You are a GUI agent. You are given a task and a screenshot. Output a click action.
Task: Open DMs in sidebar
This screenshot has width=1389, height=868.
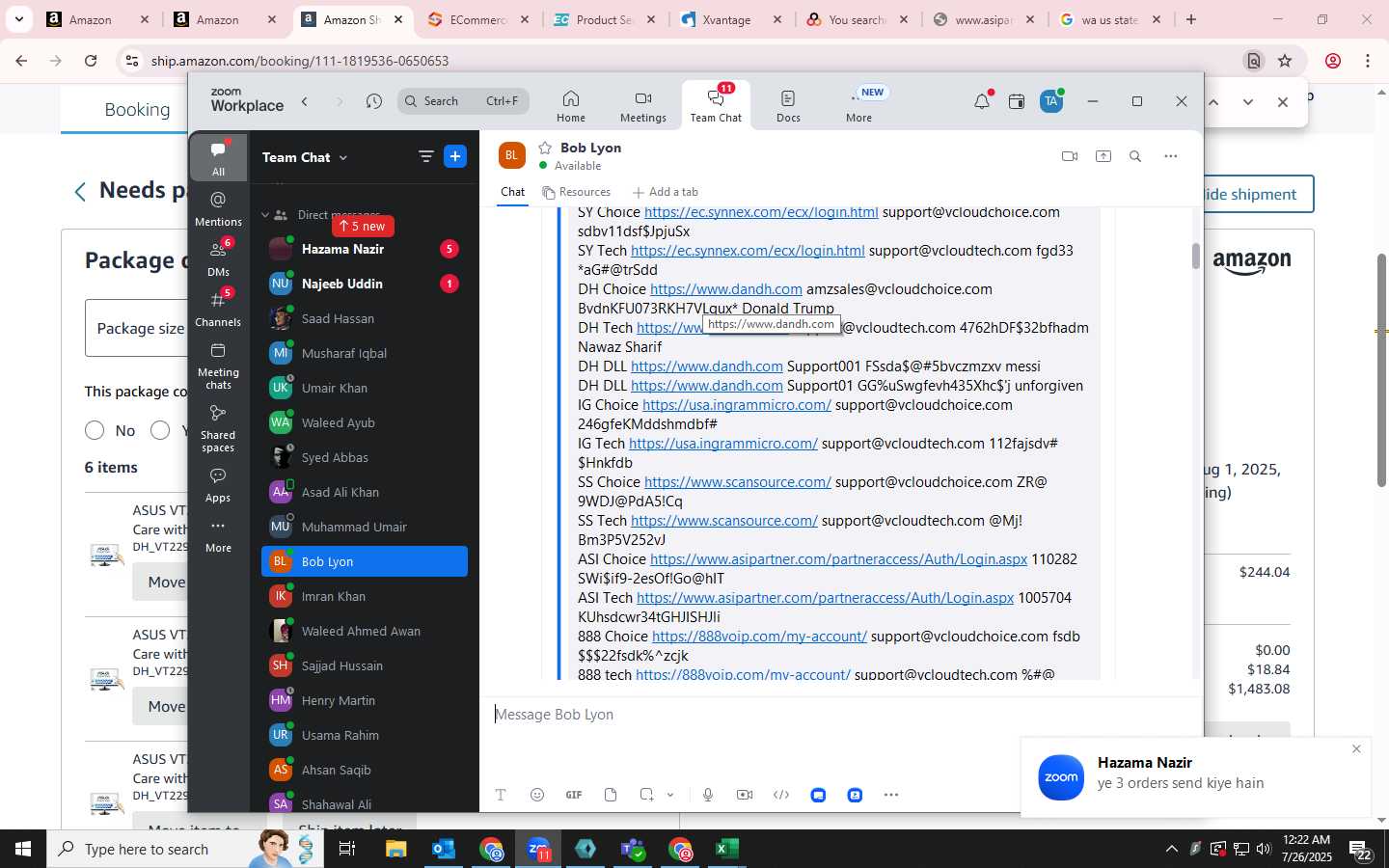pyautogui.click(x=219, y=258)
